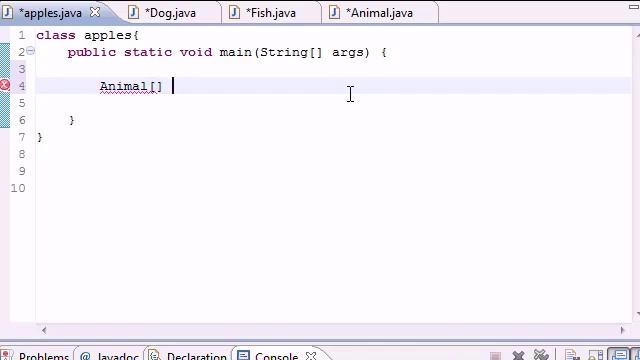Minimize the editor area
640x360 pixels.
point(633,7)
